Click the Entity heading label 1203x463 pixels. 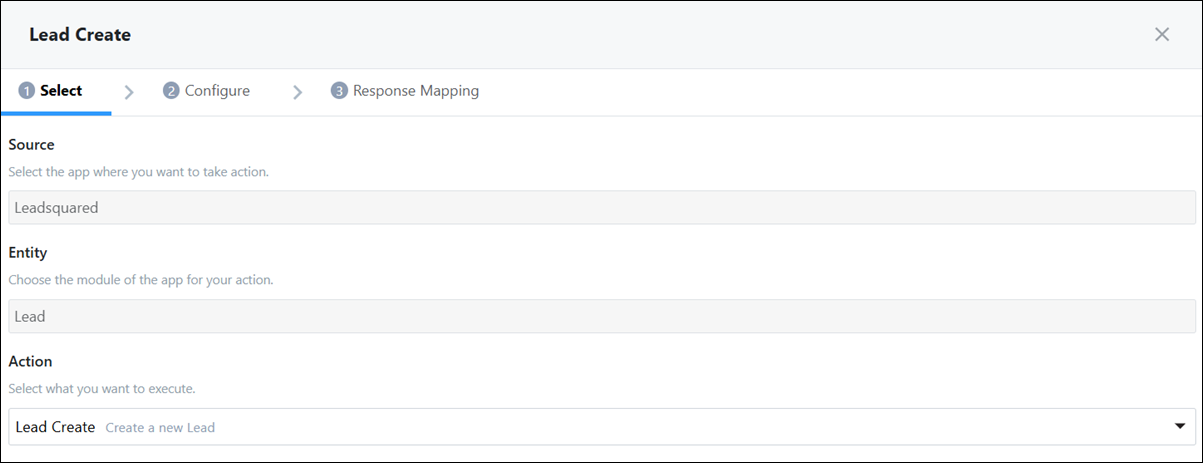click(x=28, y=253)
